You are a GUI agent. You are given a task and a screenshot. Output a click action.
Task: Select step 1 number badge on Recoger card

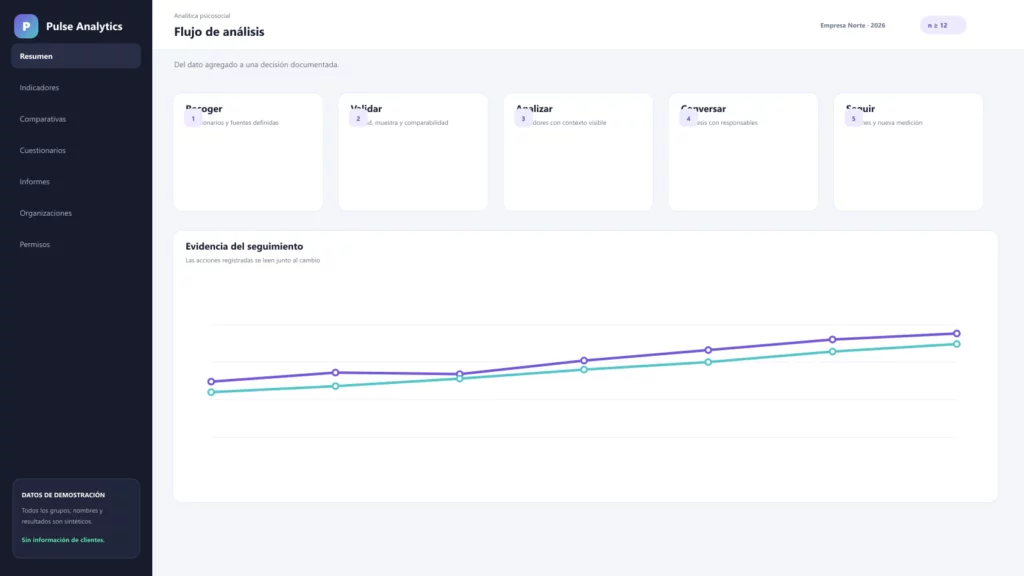point(193,118)
